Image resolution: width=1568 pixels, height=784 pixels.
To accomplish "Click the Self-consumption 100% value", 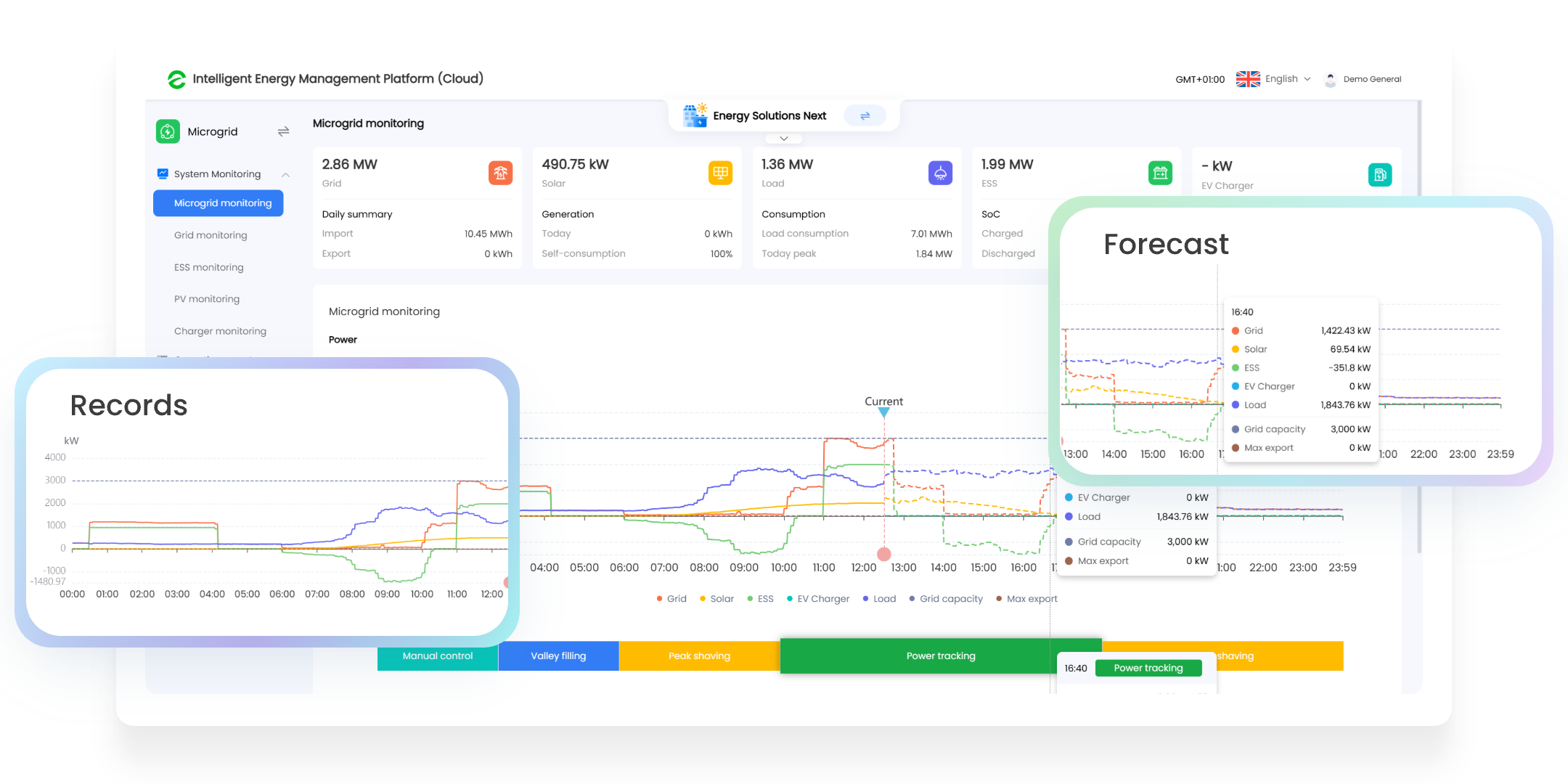I will point(722,254).
